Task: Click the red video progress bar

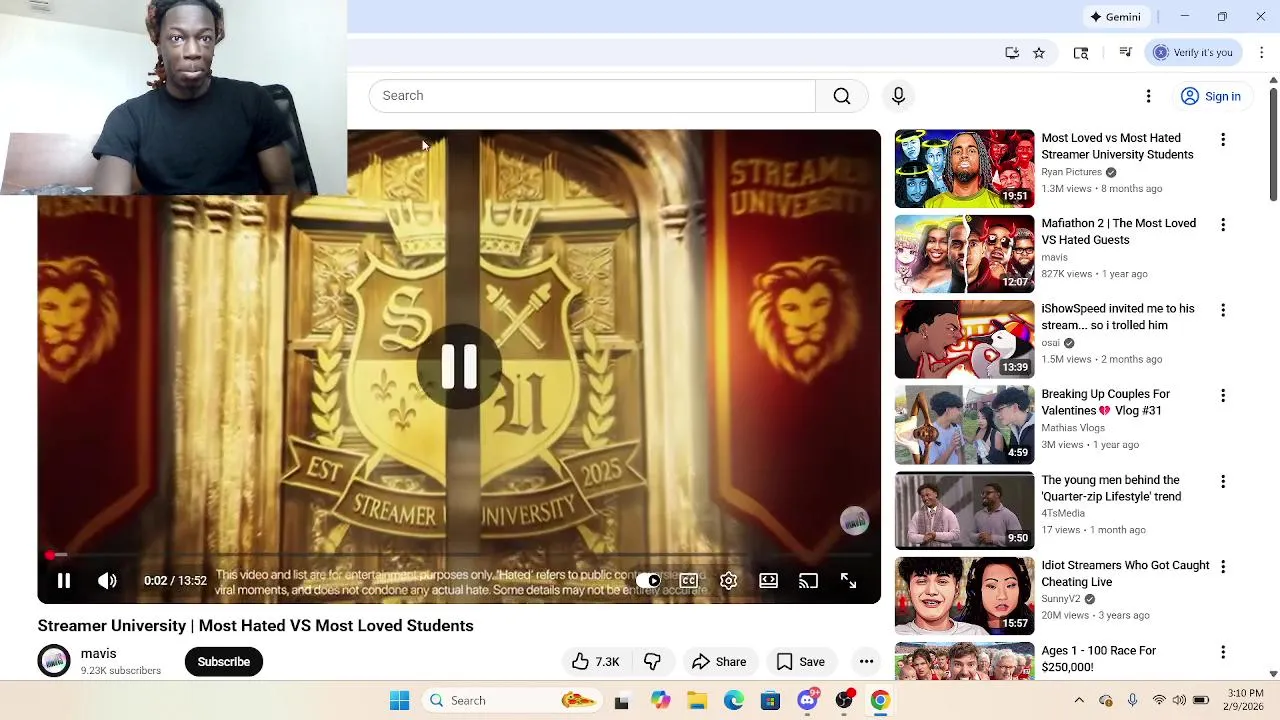Action: pyautogui.click(x=459, y=554)
